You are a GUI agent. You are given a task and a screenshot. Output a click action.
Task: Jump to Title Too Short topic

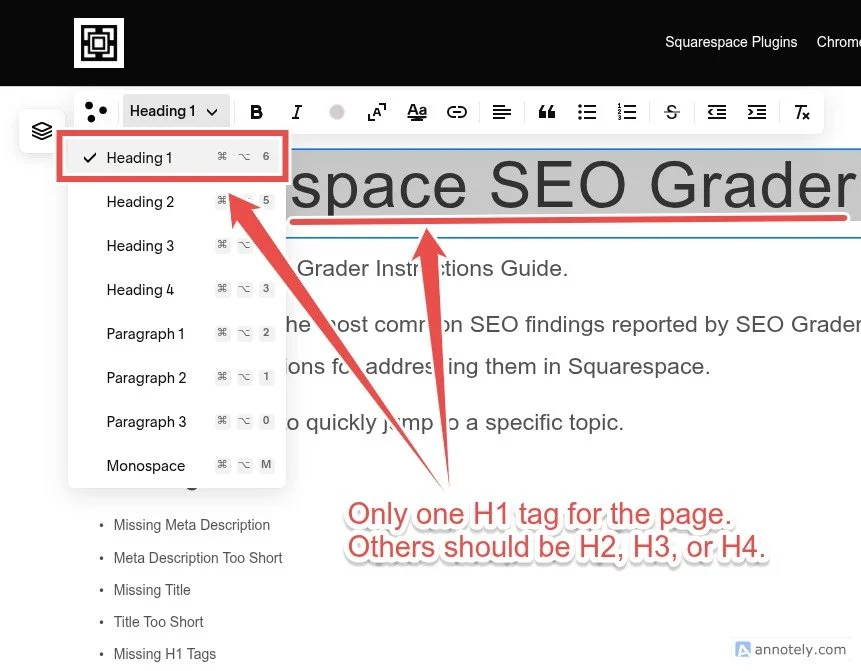tap(158, 622)
